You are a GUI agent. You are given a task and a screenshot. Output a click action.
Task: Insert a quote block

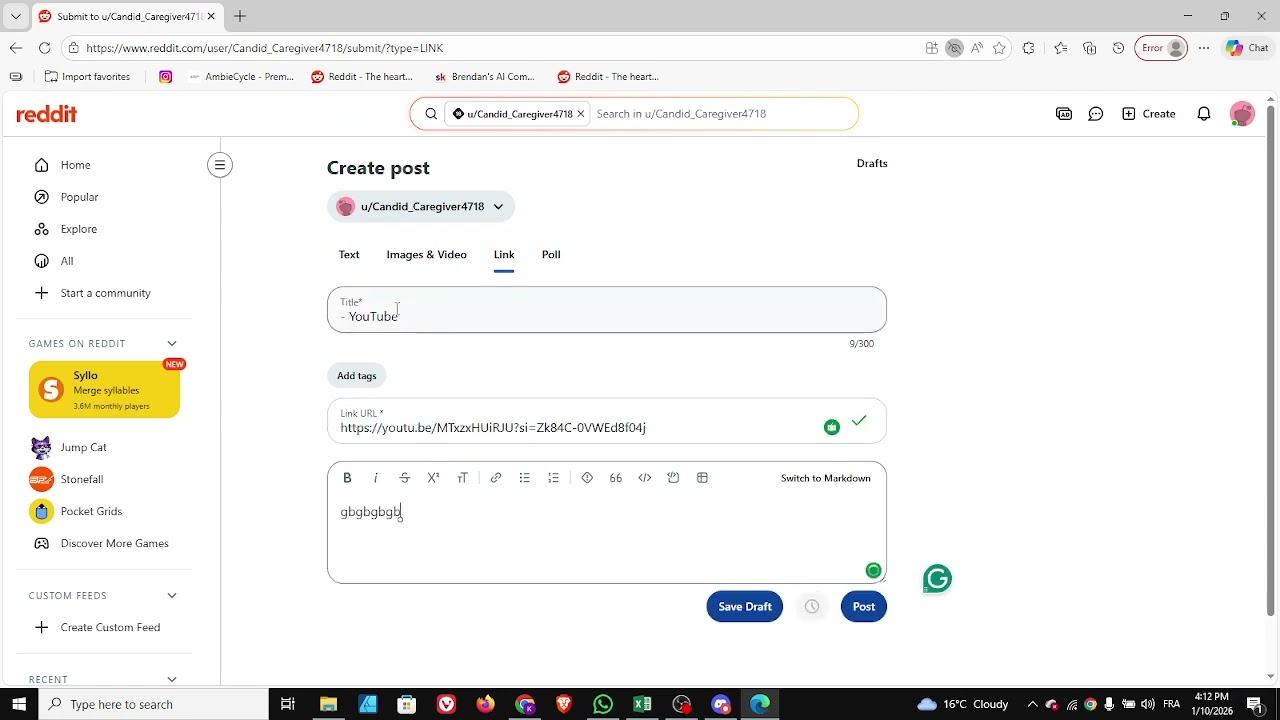pos(616,478)
